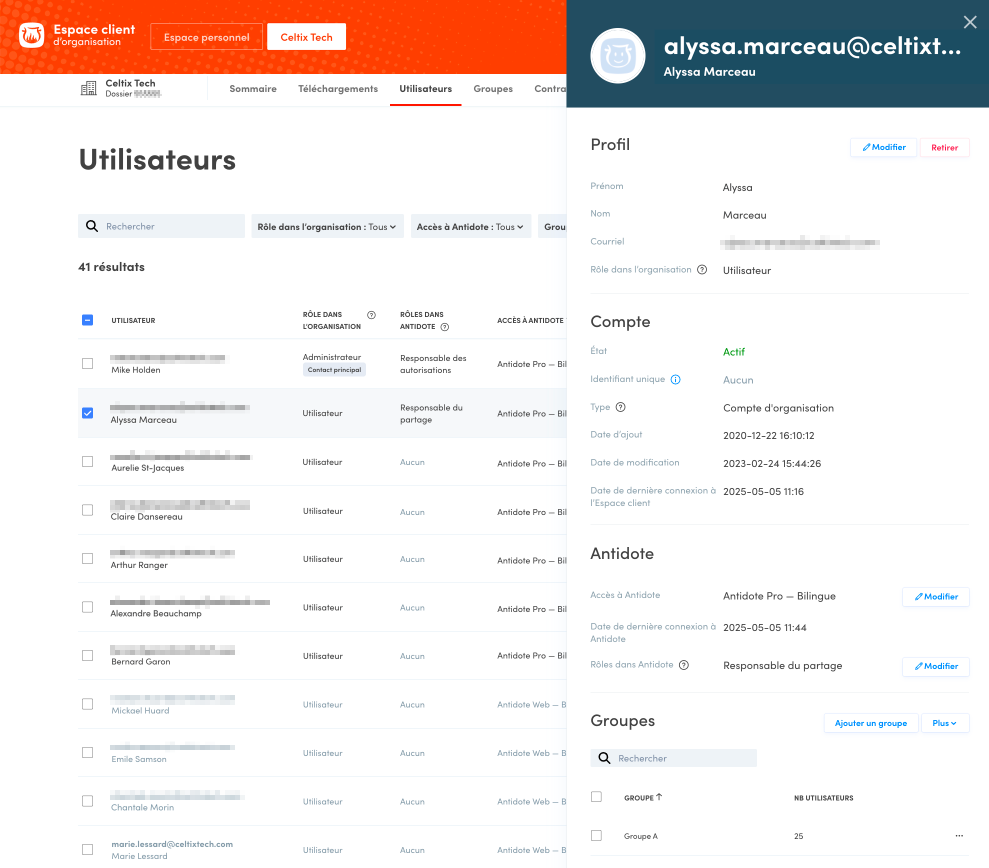Click the Antidote logo in the header
The image size is (989, 868).
point(32,36)
